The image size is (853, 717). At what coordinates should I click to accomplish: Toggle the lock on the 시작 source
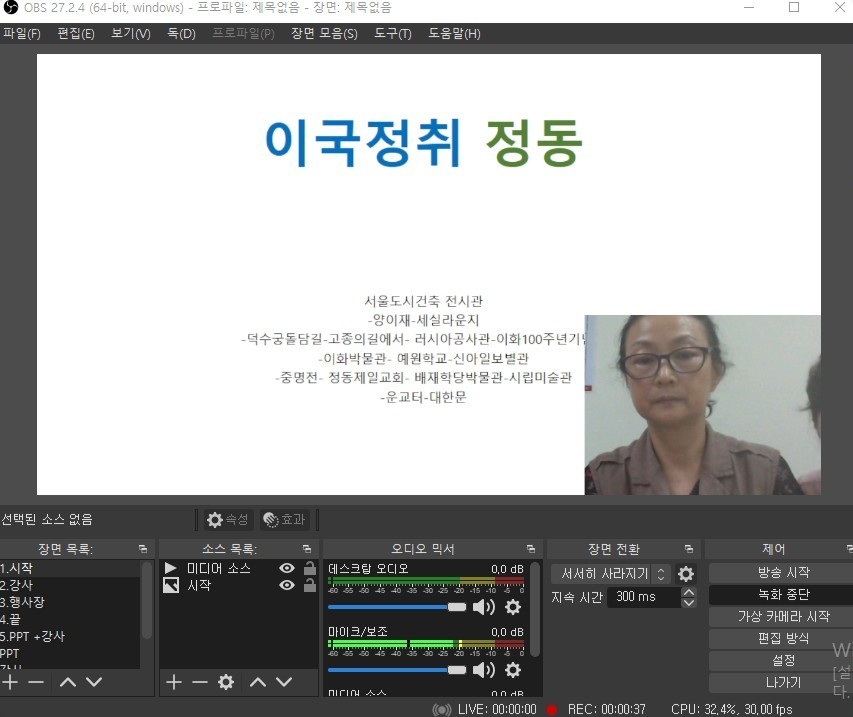pos(310,586)
